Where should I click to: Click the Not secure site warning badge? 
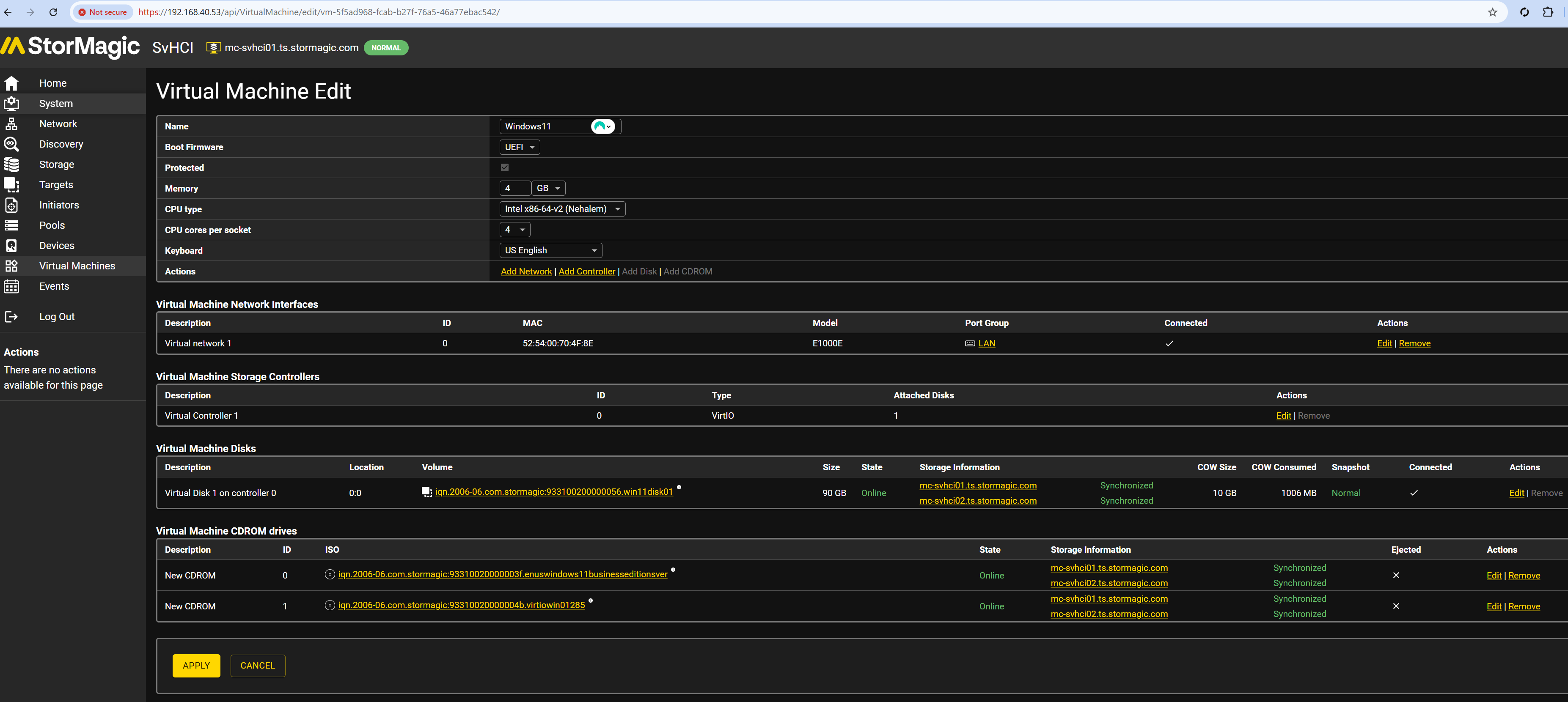[102, 12]
